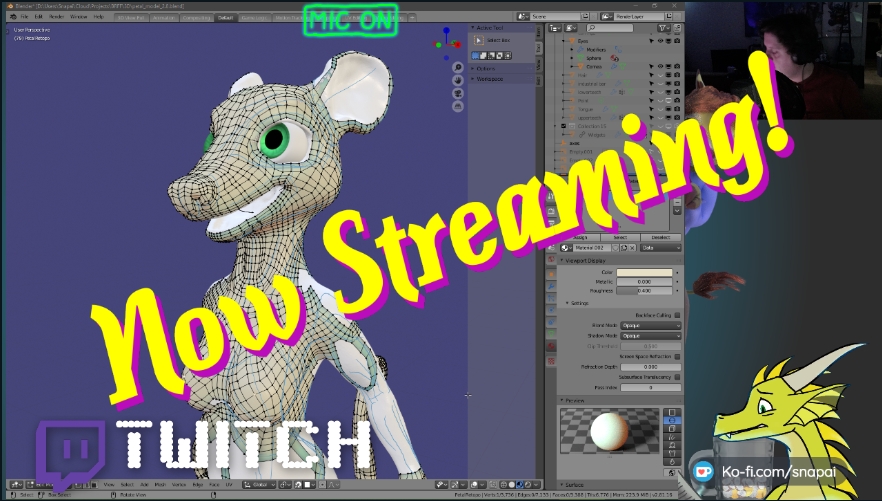Open the Texture properties tab (checker icon)
Image resolution: width=882 pixels, height=501 pixels.
pos(551,360)
